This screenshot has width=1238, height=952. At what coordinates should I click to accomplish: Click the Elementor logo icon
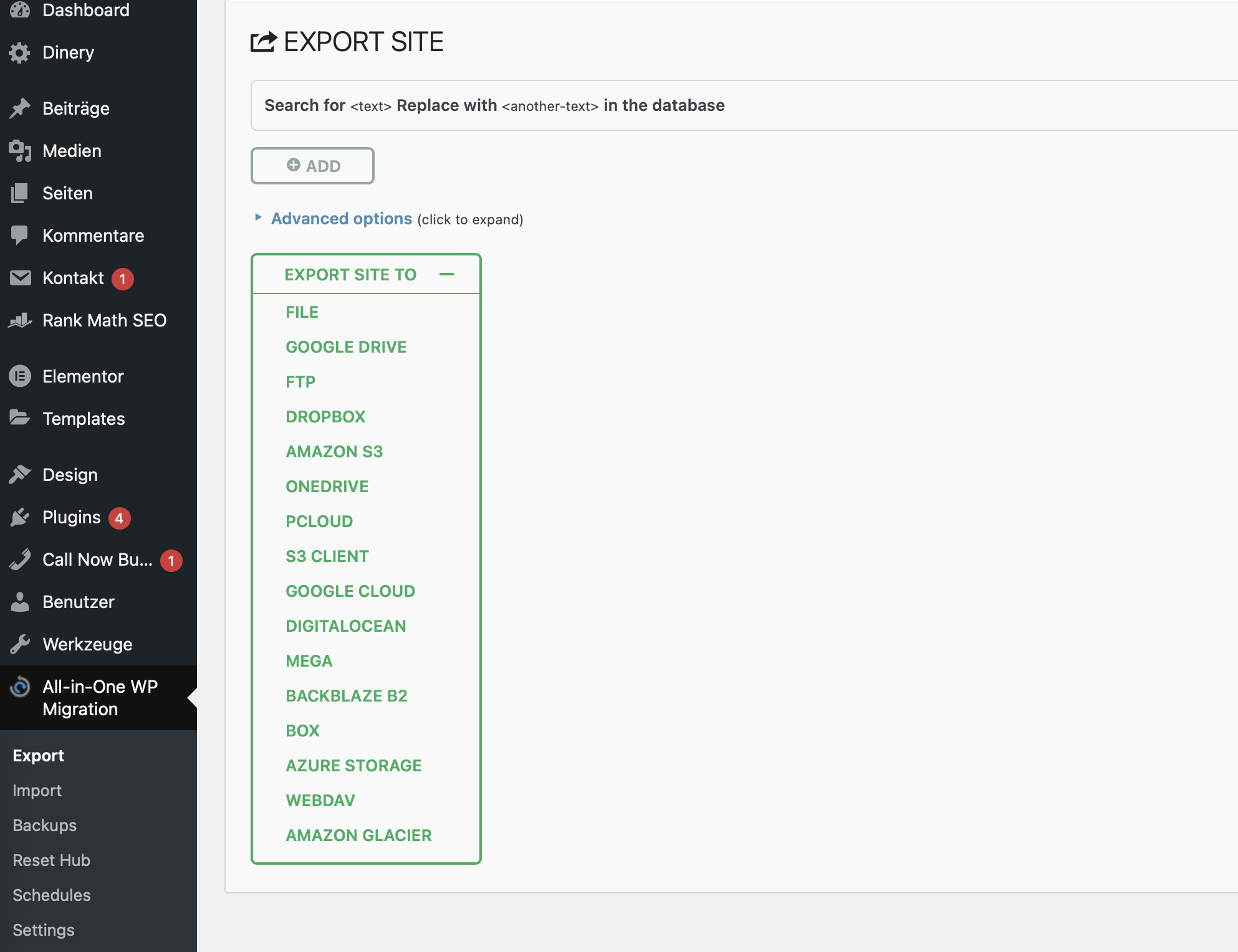pyautogui.click(x=20, y=376)
